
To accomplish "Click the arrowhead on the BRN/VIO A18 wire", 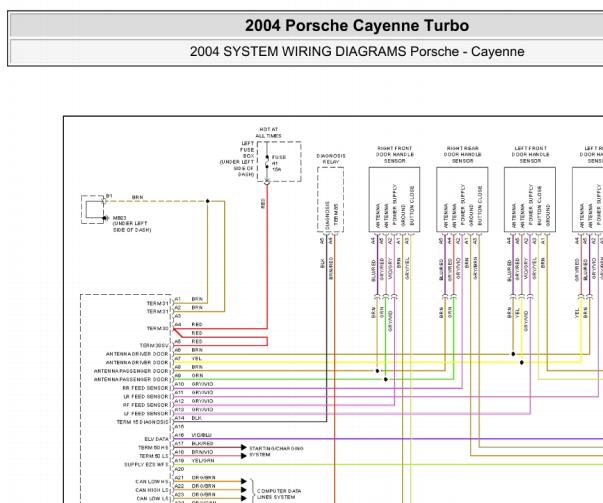I will (x=243, y=456).
